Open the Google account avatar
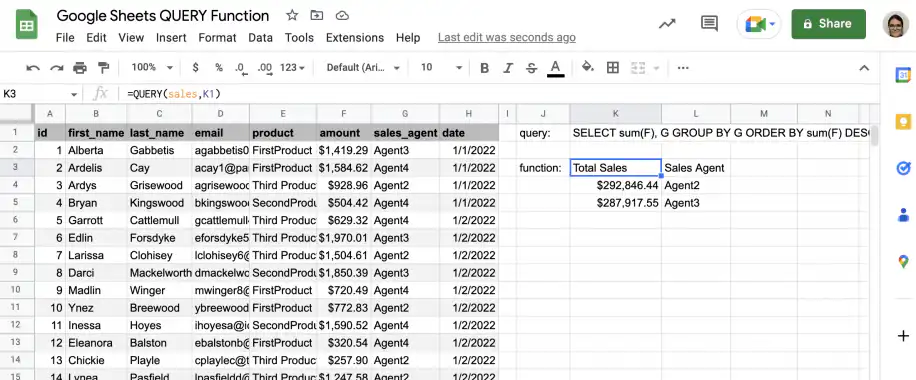Image resolution: width=916 pixels, height=380 pixels. pos(896,24)
